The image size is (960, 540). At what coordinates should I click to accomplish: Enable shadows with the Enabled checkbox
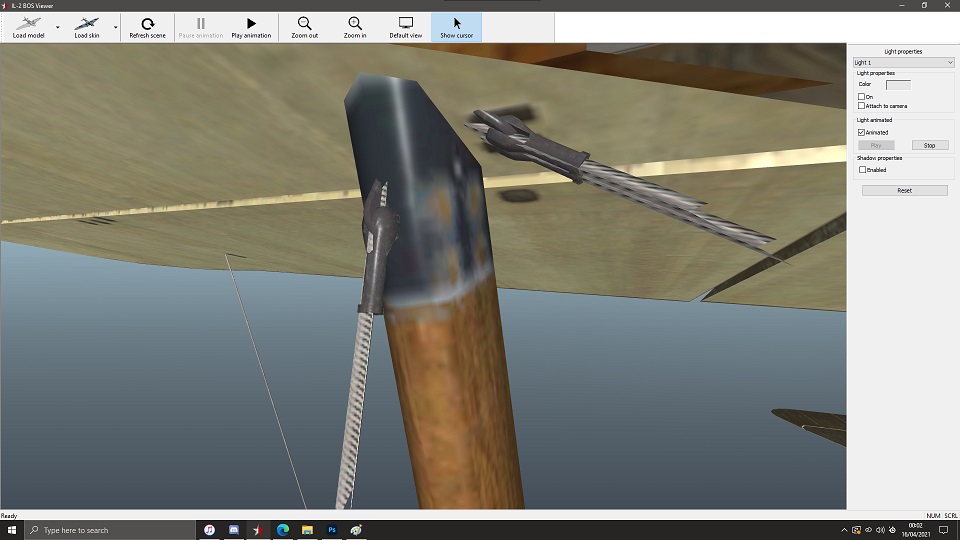pos(862,170)
